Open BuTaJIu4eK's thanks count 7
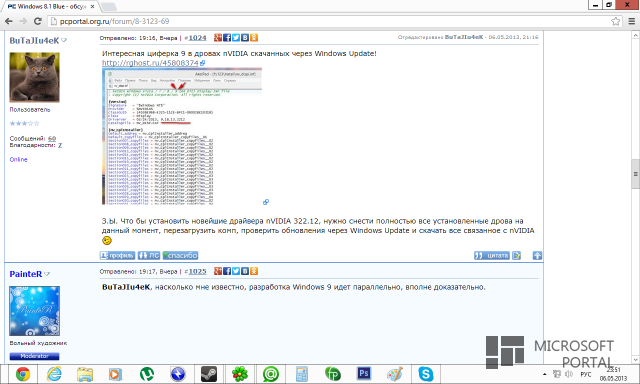640x384 pixels. click(60, 145)
